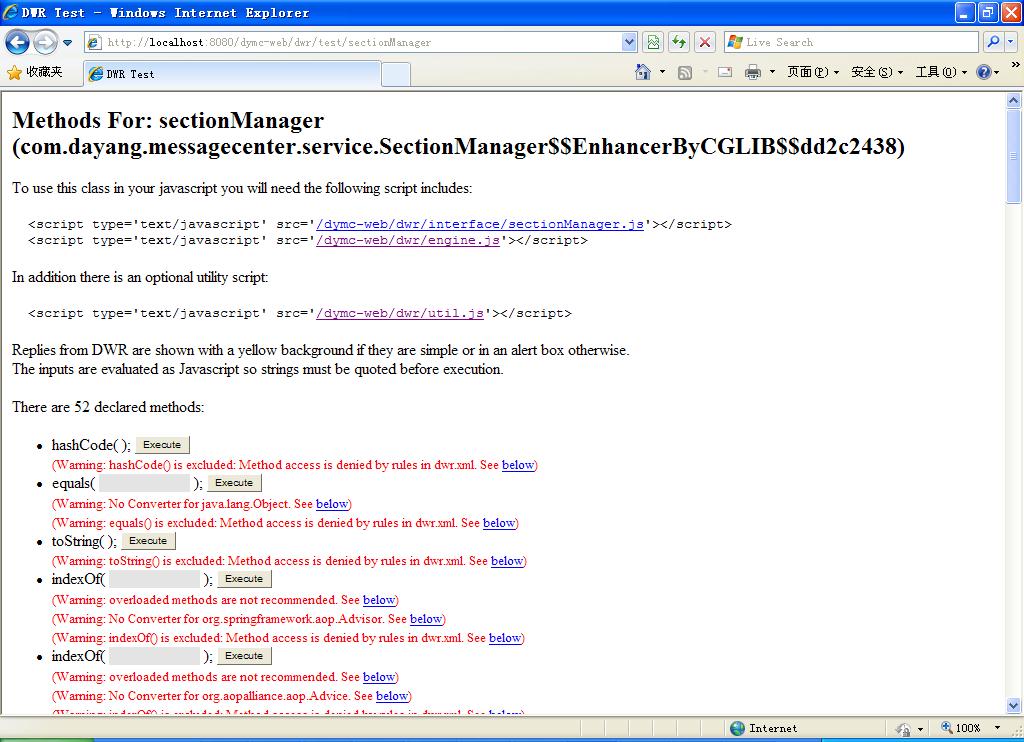Open the search provider dropdown arrow
This screenshot has height=742, width=1024.
pyautogui.click(x=1010, y=42)
